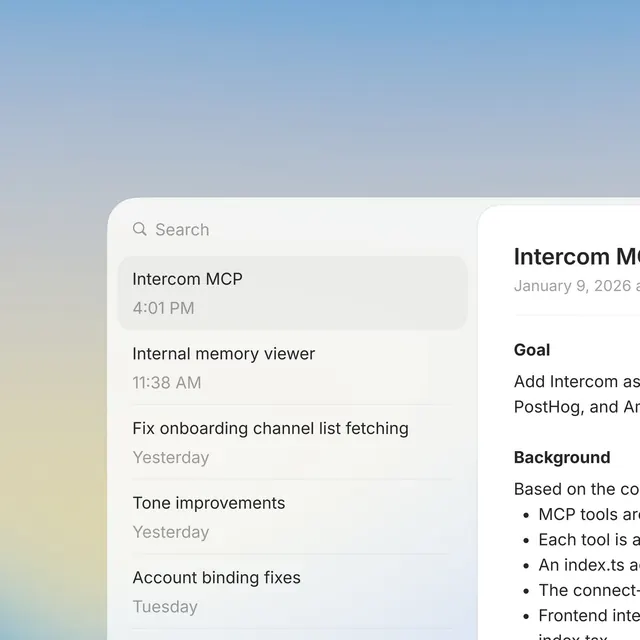This screenshot has height=640, width=640.
Task: Click the January 9, 2026 date line
Action: tap(577, 286)
